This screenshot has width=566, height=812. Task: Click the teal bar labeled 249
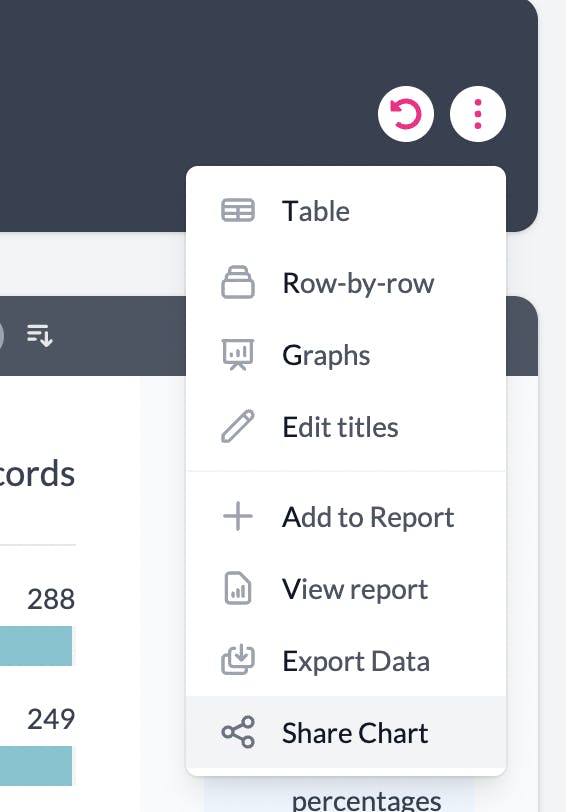pos(36,766)
